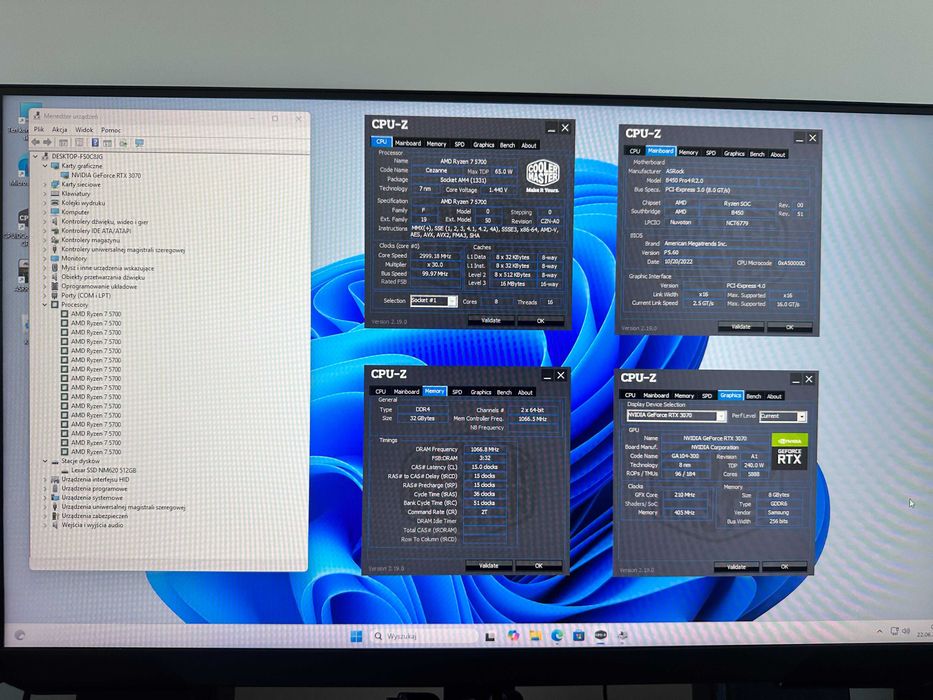Expand Klawiatury category
933x700 pixels.
45,193
